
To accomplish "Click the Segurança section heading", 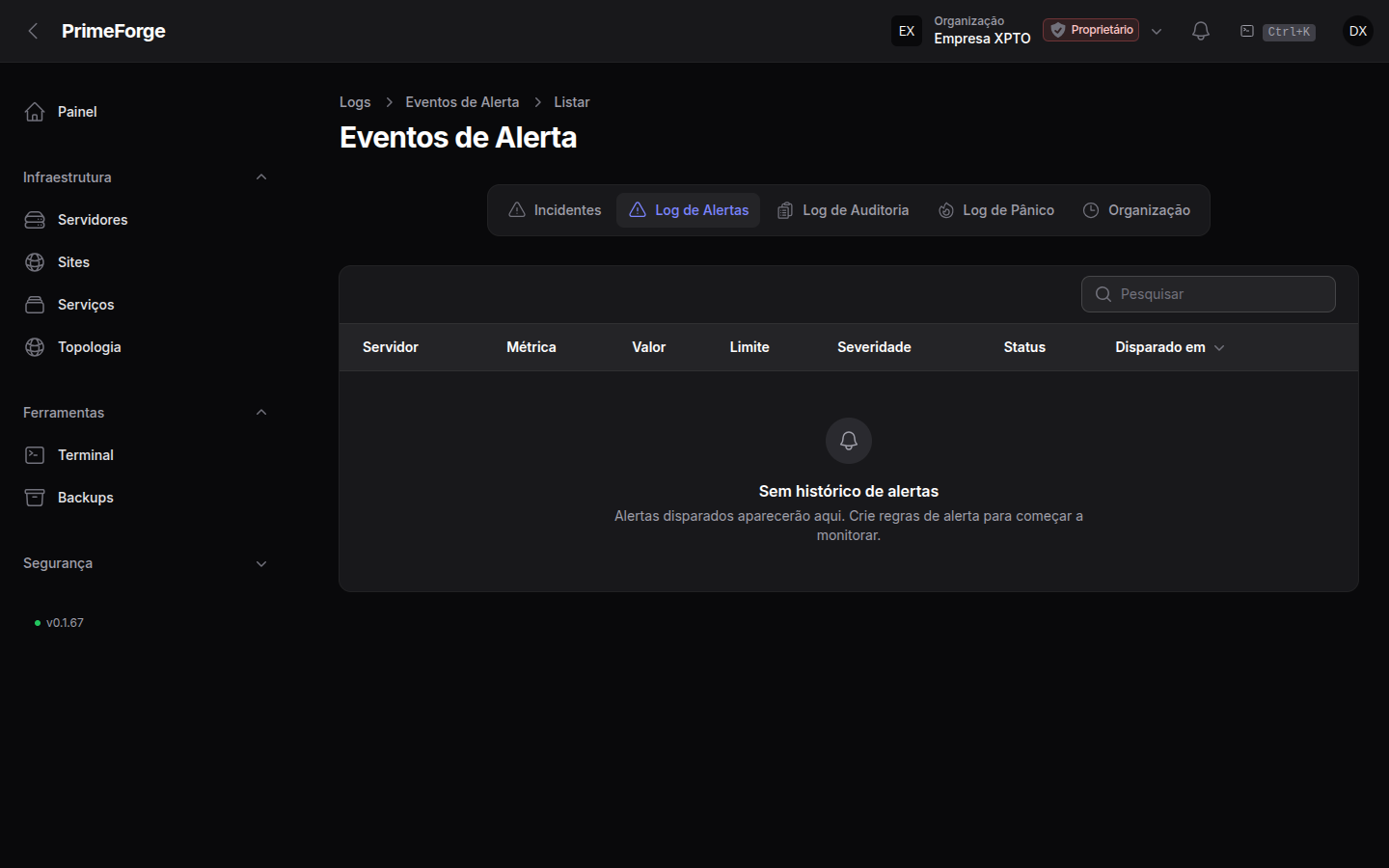I will [58, 563].
